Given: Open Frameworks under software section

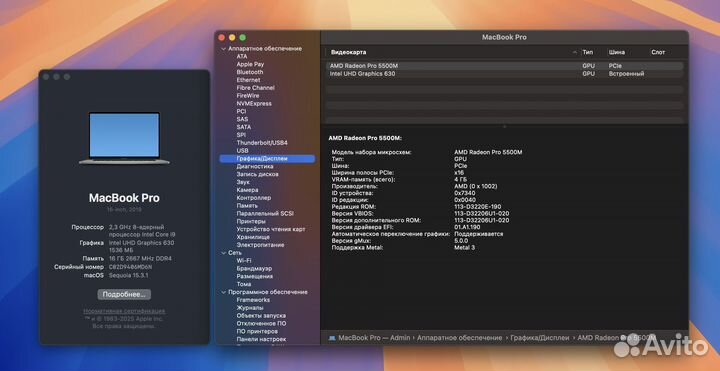Looking at the screenshot, I should [x=253, y=300].
